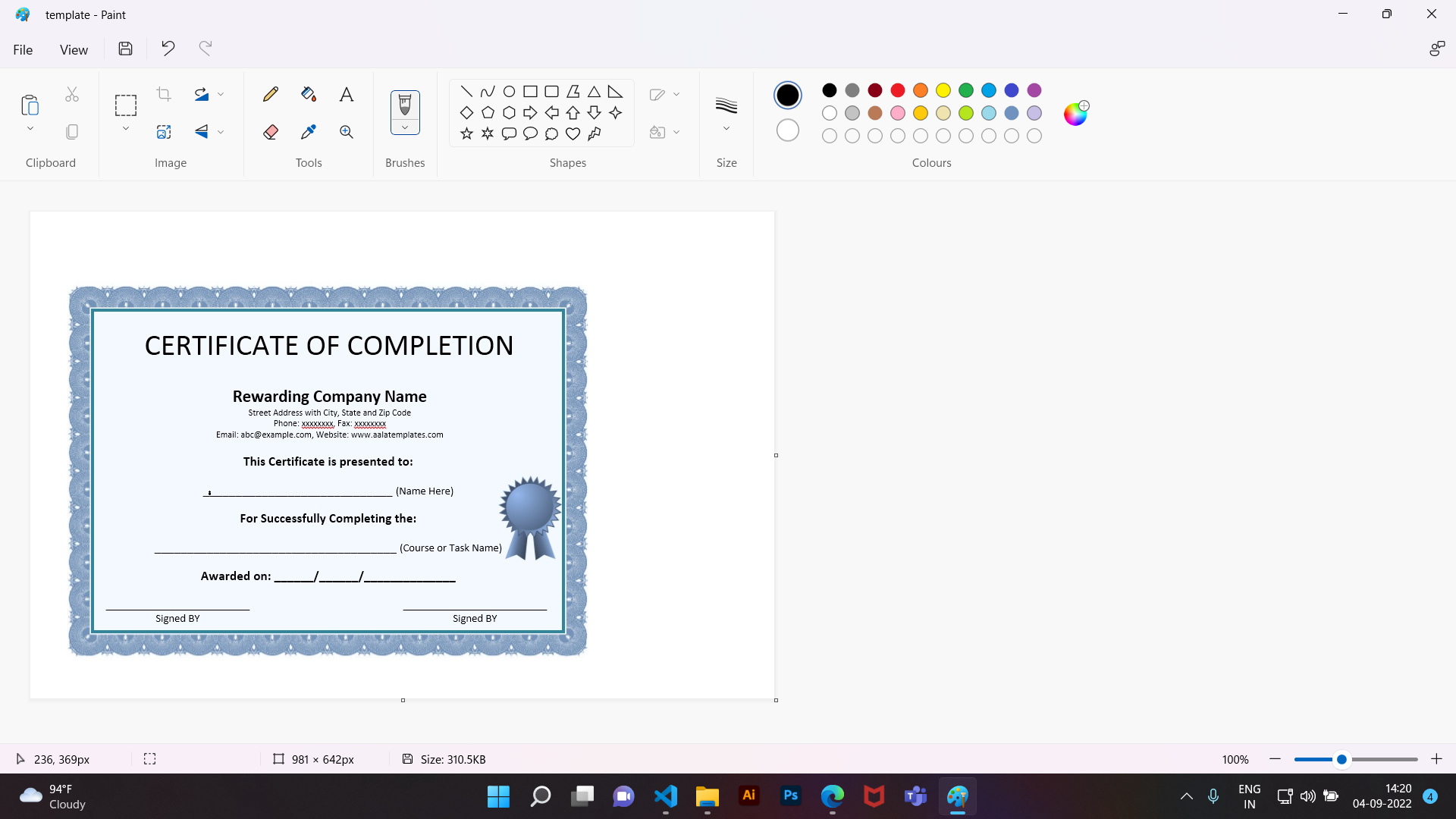The width and height of the screenshot is (1456, 819).
Task: Choose the five-pointed star shape
Action: tap(465, 133)
